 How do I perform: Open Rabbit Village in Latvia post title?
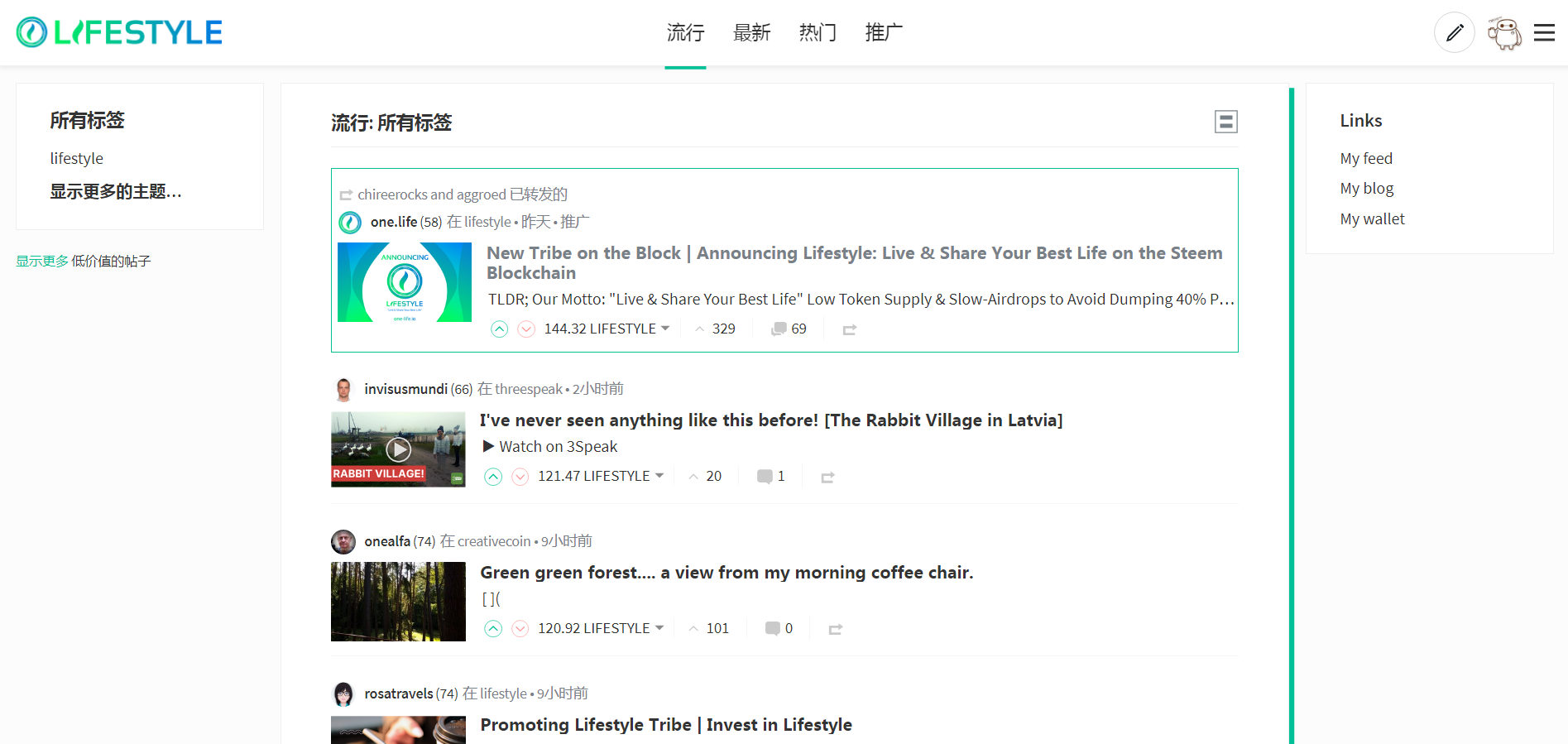[x=771, y=420]
